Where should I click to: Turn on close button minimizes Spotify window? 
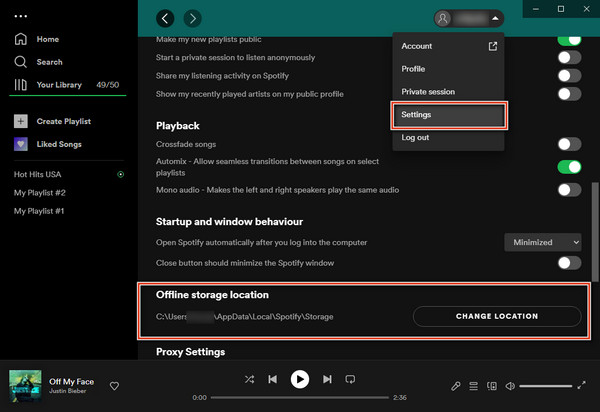click(x=568, y=263)
